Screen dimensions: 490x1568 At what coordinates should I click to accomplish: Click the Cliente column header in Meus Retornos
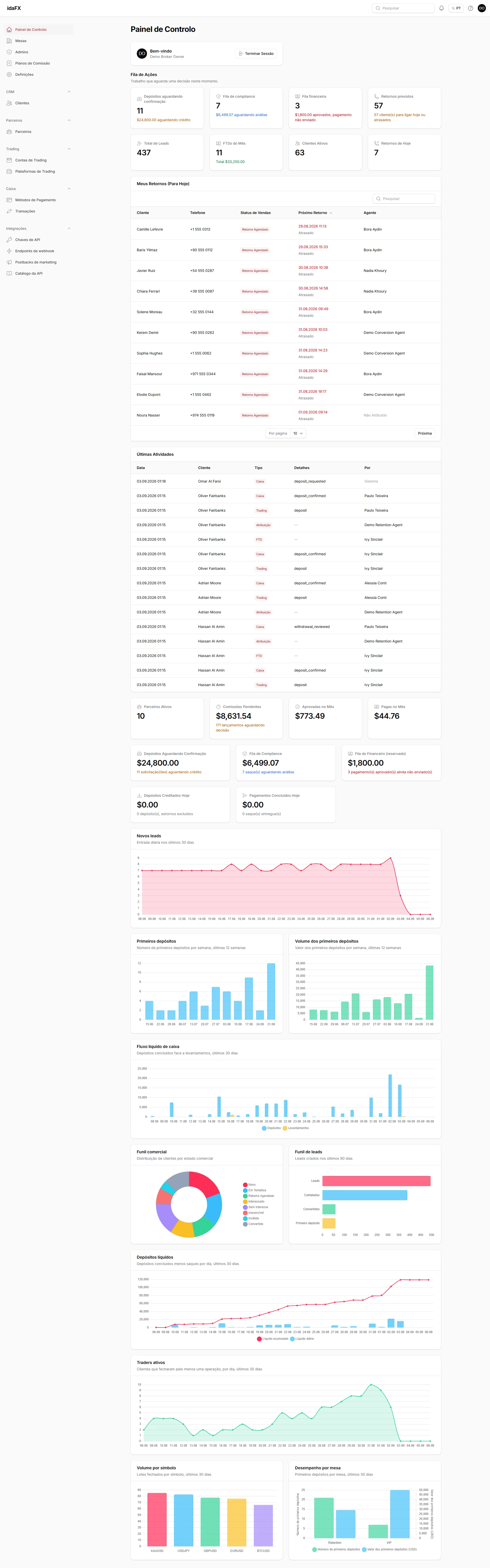[143, 213]
